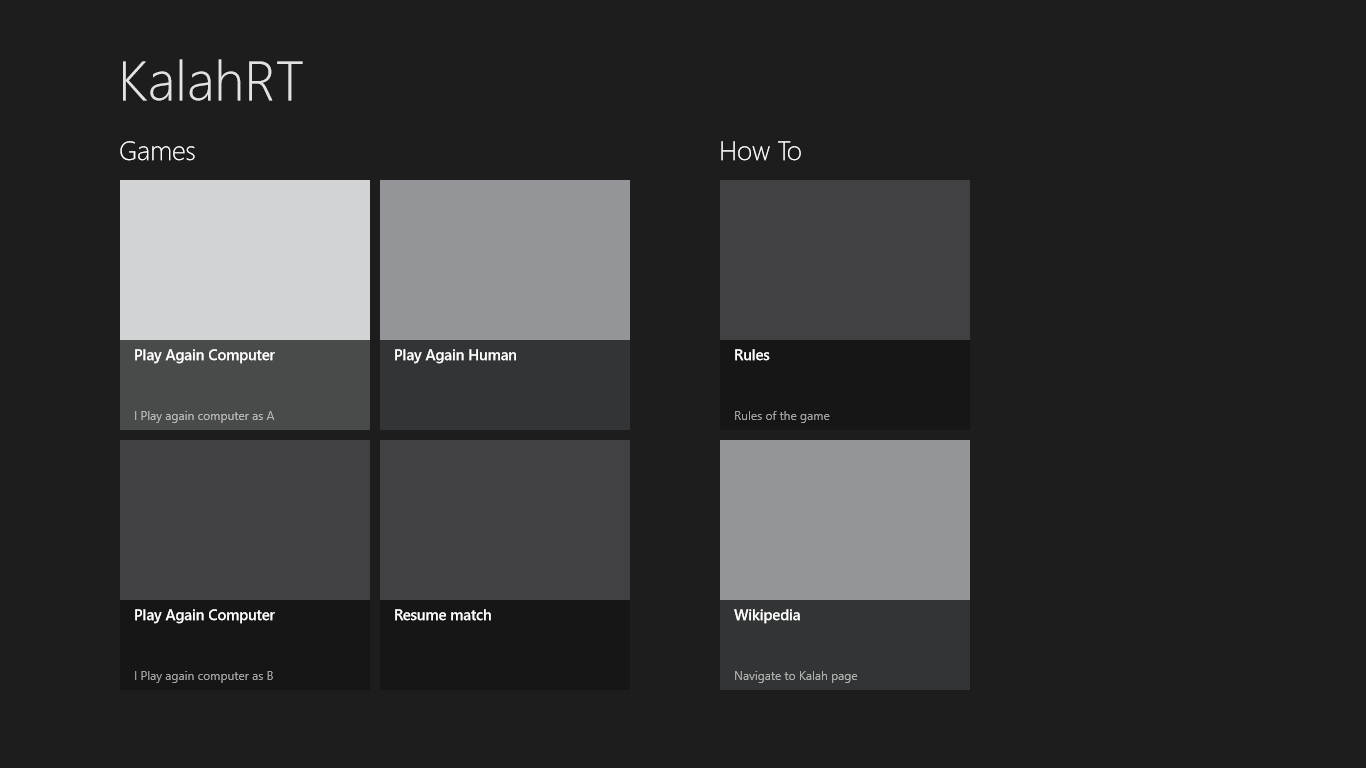This screenshot has height=768, width=1366.
Task: Click the light thumbnail of computer-as-A tile
Action: (245, 260)
